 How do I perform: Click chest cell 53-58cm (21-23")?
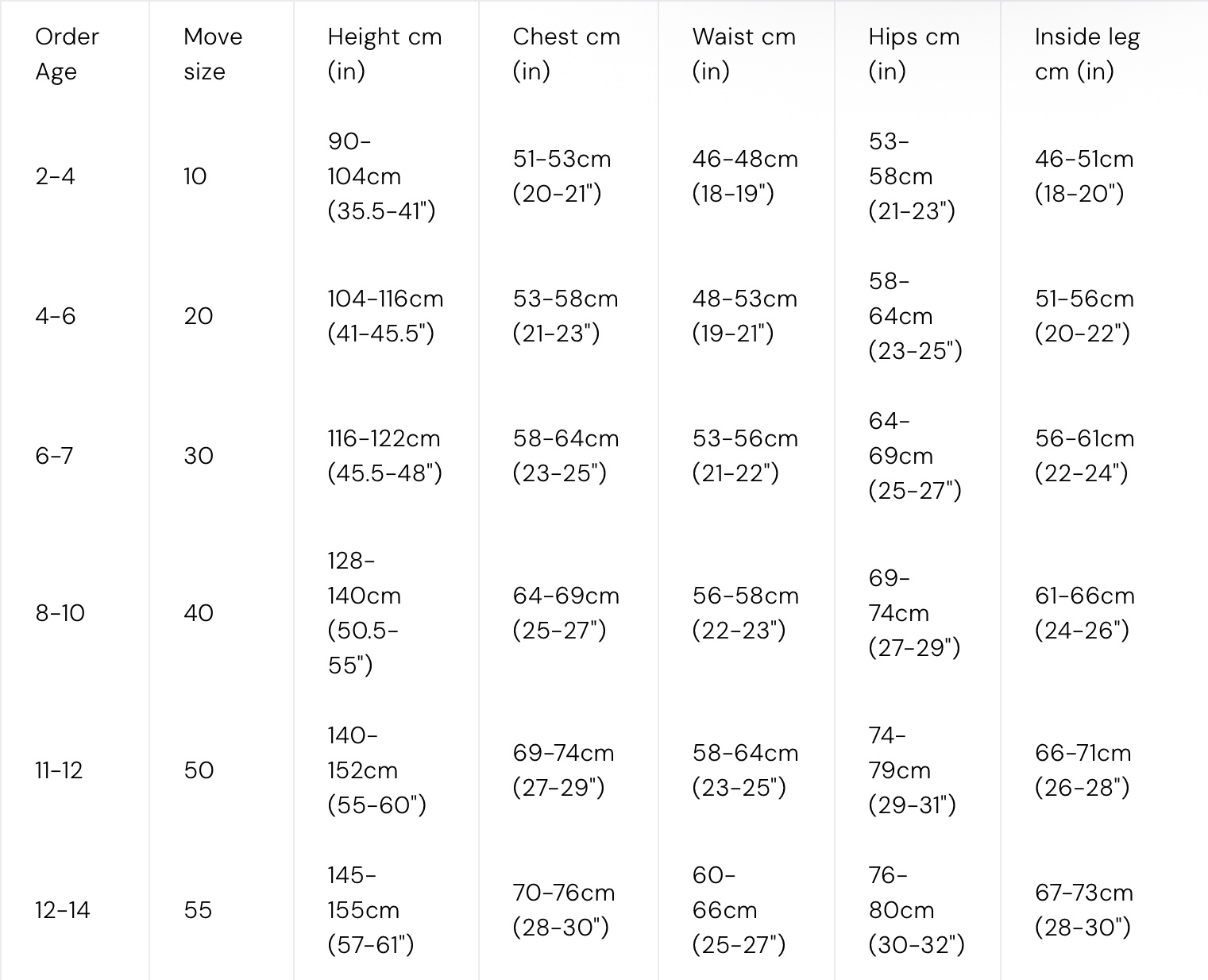coord(565,316)
